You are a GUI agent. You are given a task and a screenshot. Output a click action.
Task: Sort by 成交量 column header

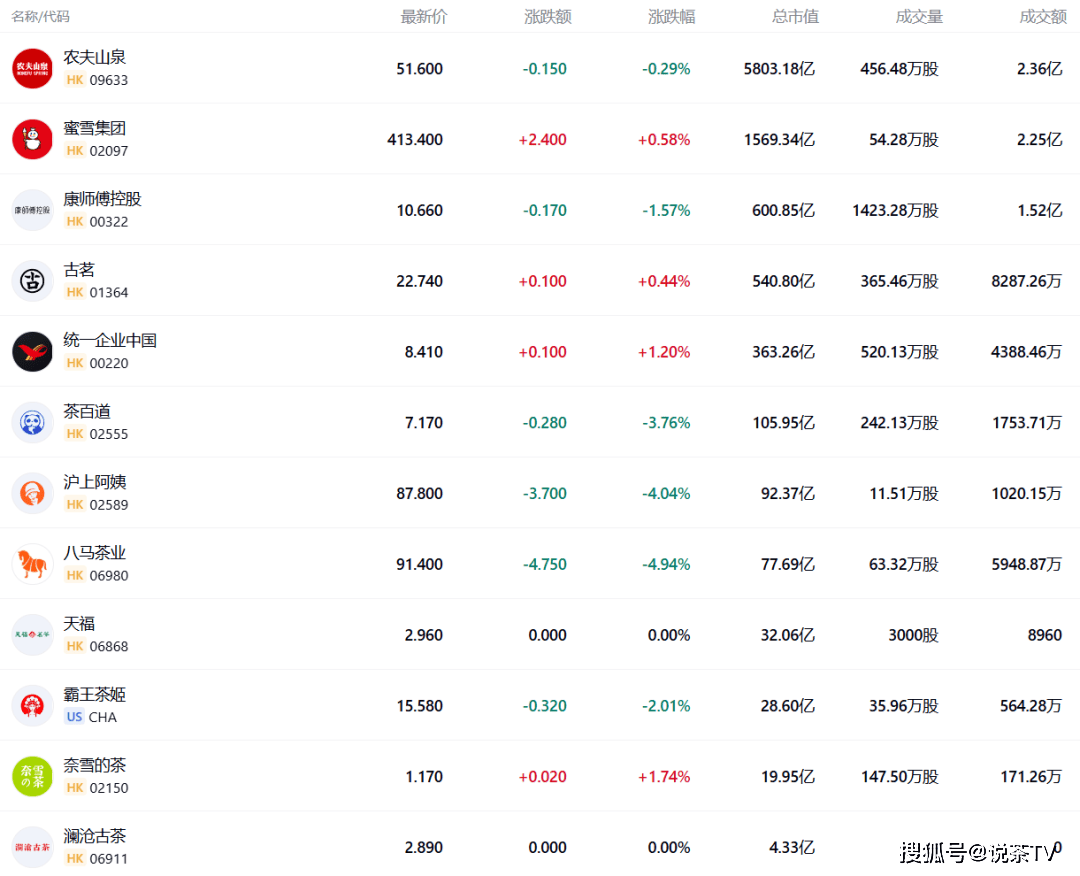919,17
